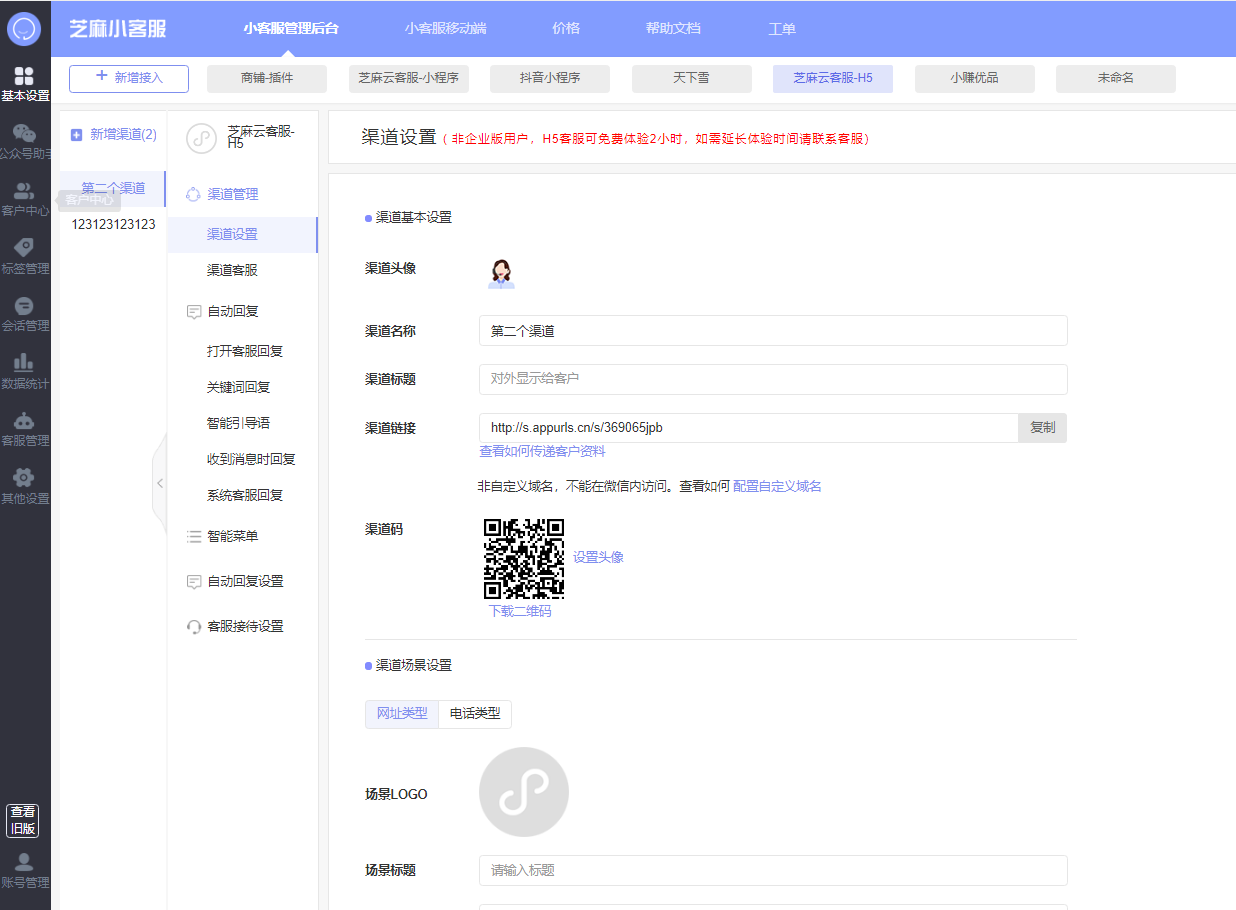This screenshot has width=1236, height=910.
Task: Click the 渠道码 QR code image
Action: coord(524,558)
